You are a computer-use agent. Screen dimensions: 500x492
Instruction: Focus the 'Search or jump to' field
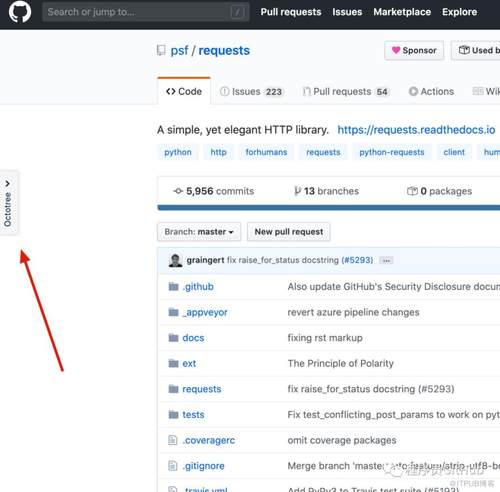[146, 12]
